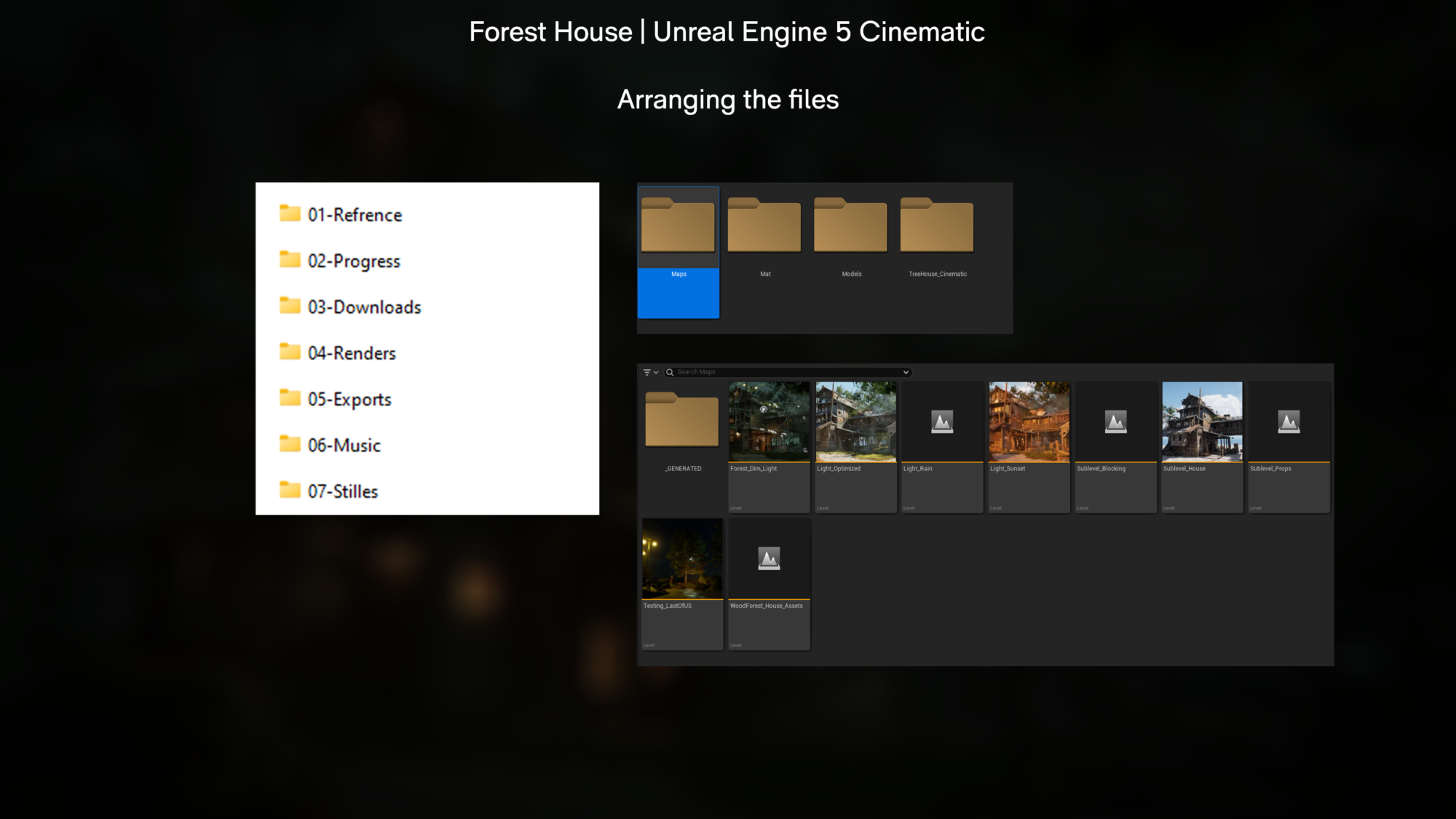
Task: Open the filter options dropdown
Action: (x=650, y=372)
